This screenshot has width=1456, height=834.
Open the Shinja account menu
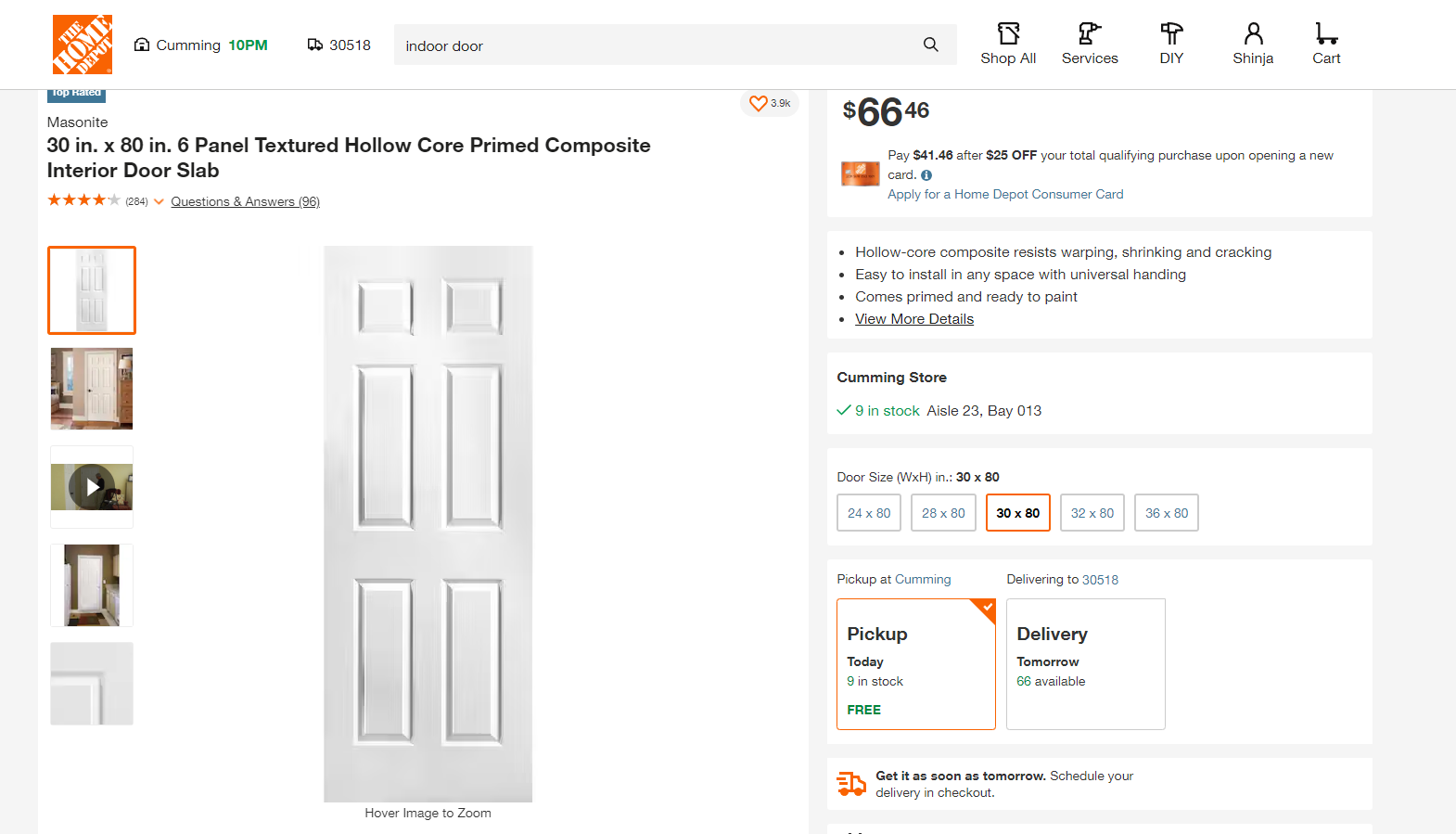pos(1253,45)
